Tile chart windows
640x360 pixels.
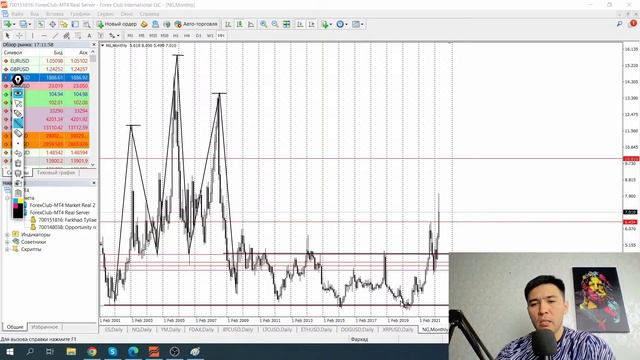[x=287, y=24]
